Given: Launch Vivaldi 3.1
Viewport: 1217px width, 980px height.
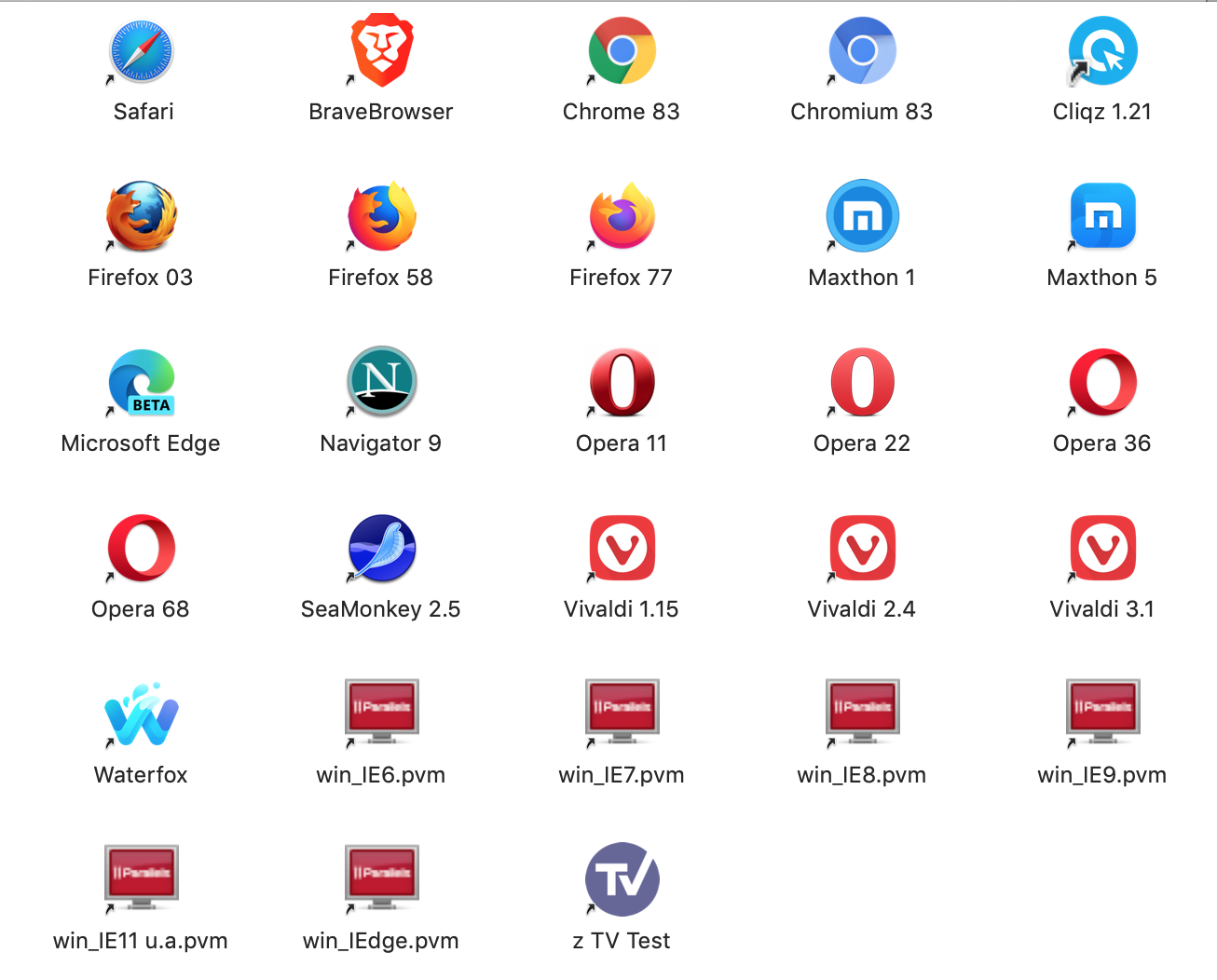Looking at the screenshot, I should click(x=1102, y=549).
